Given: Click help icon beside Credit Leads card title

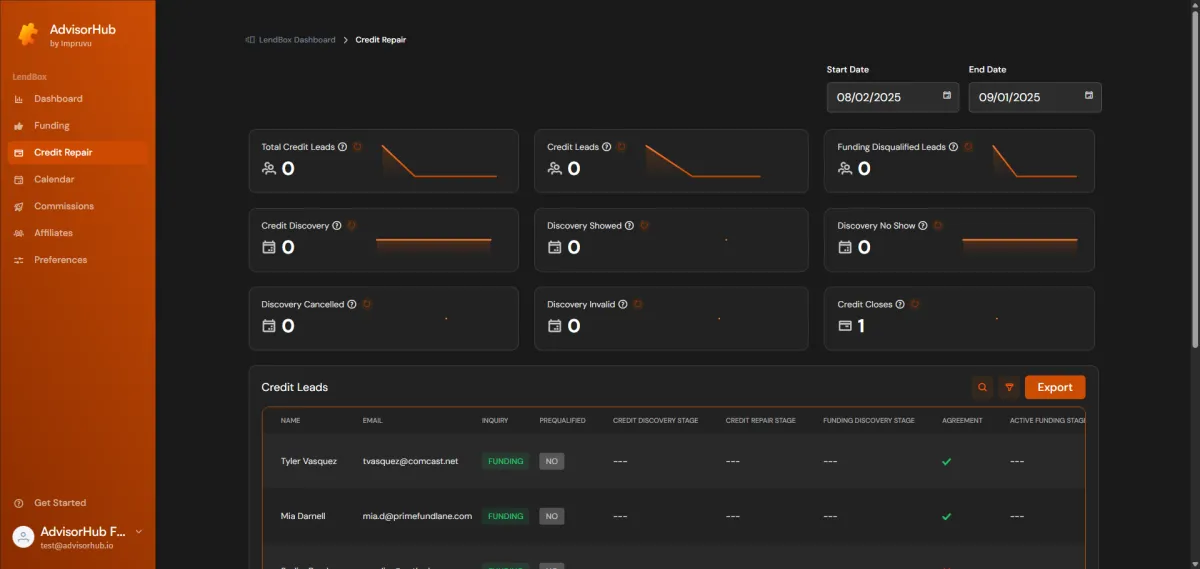Looking at the screenshot, I should tap(607, 147).
